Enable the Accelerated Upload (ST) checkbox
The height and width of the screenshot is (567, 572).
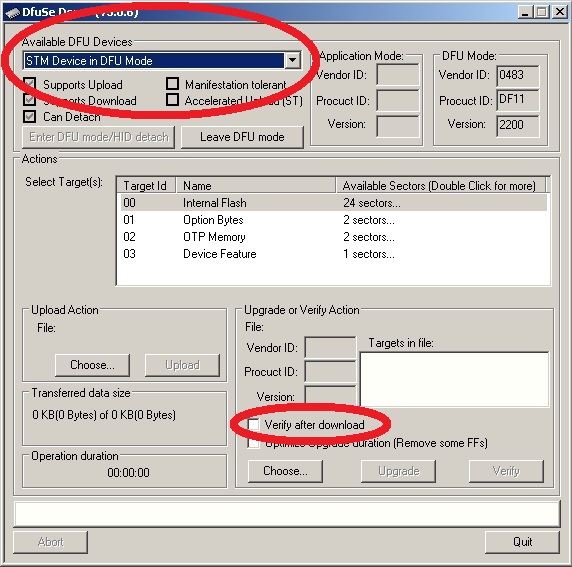[172, 99]
